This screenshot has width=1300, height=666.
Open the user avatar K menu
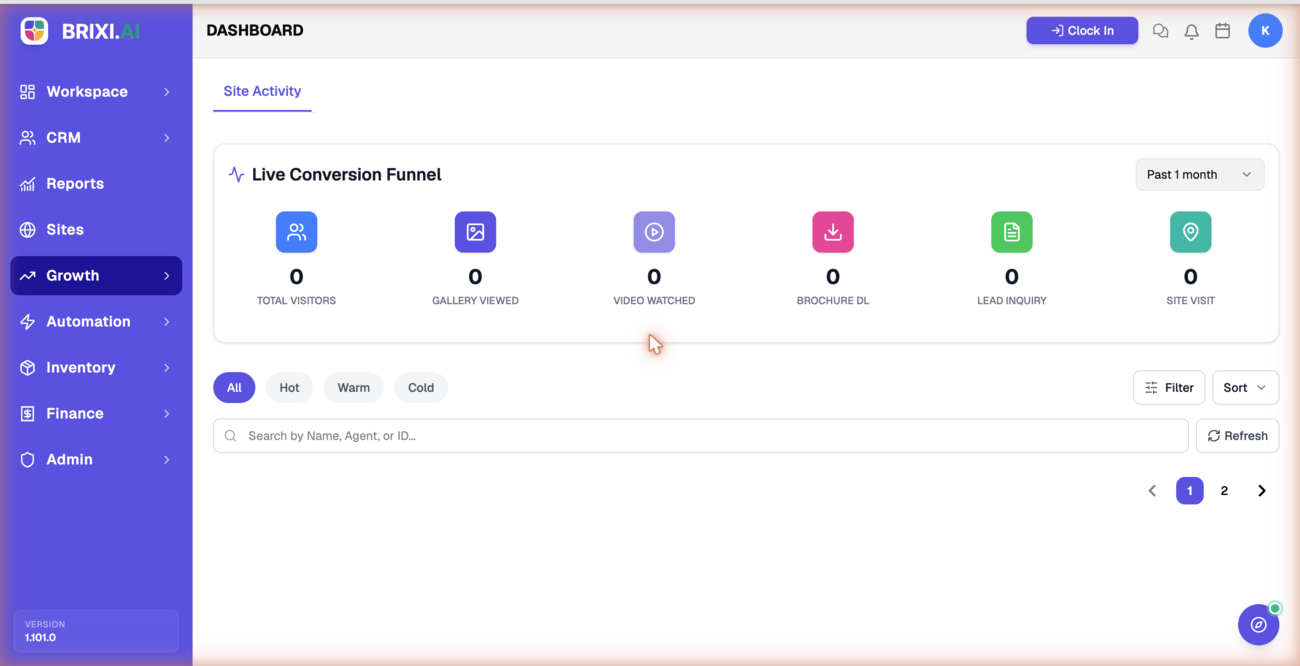[1265, 31]
